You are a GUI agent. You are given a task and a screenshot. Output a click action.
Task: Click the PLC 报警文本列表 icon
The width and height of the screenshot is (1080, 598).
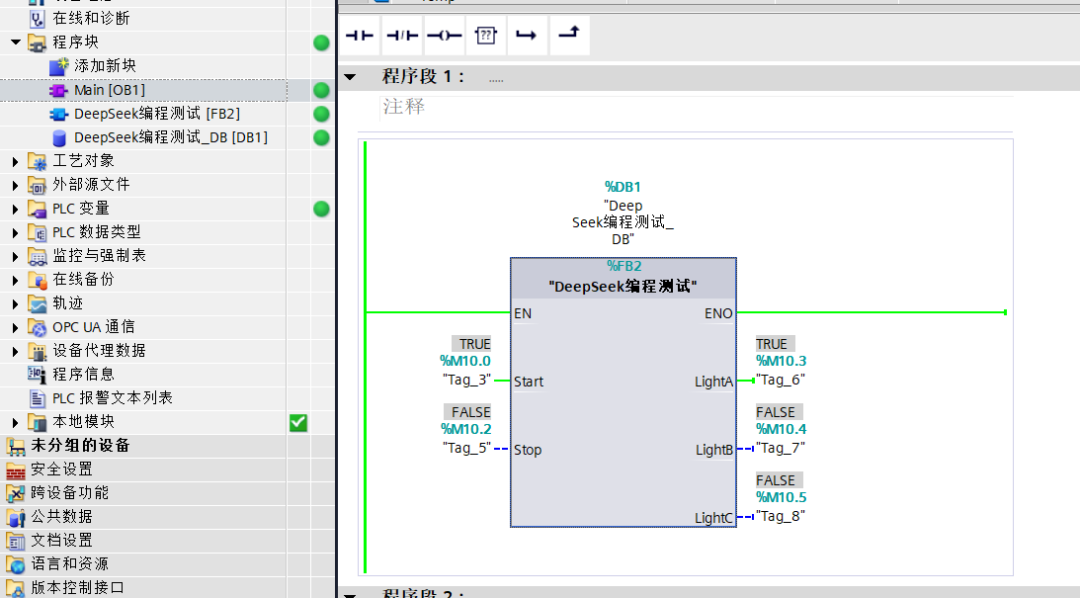(38, 398)
